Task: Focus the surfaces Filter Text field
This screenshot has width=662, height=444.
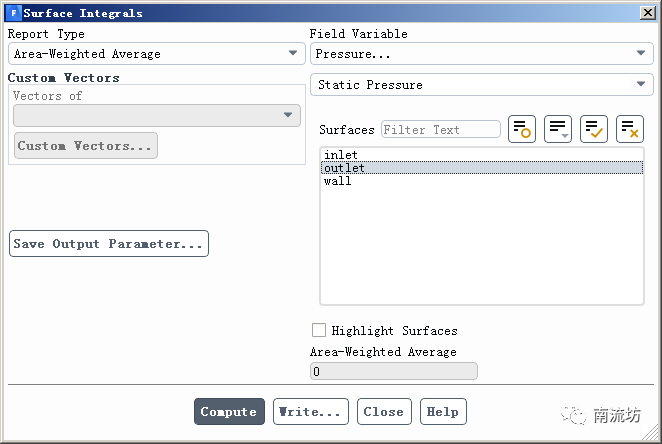Action: 441,129
